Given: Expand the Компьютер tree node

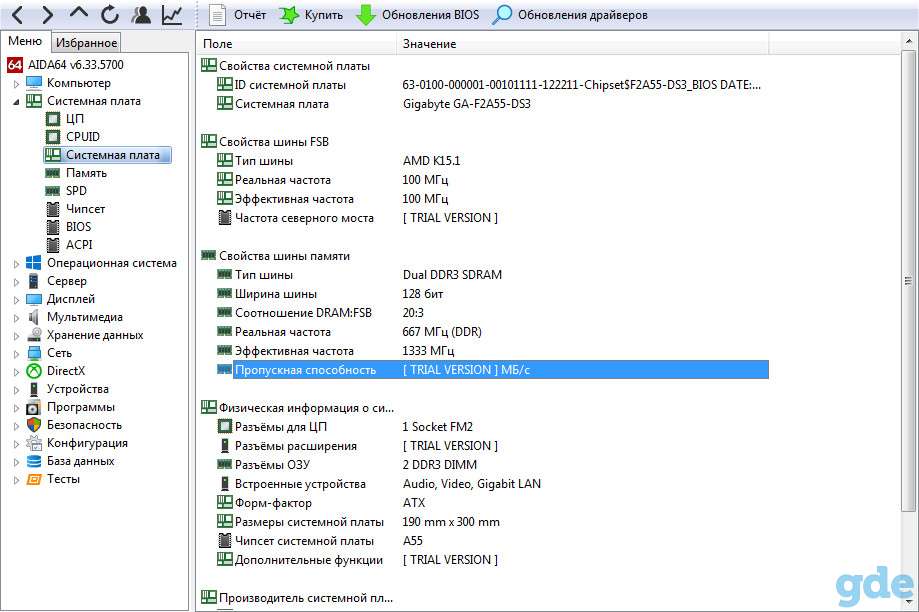Looking at the screenshot, I should [x=16, y=84].
